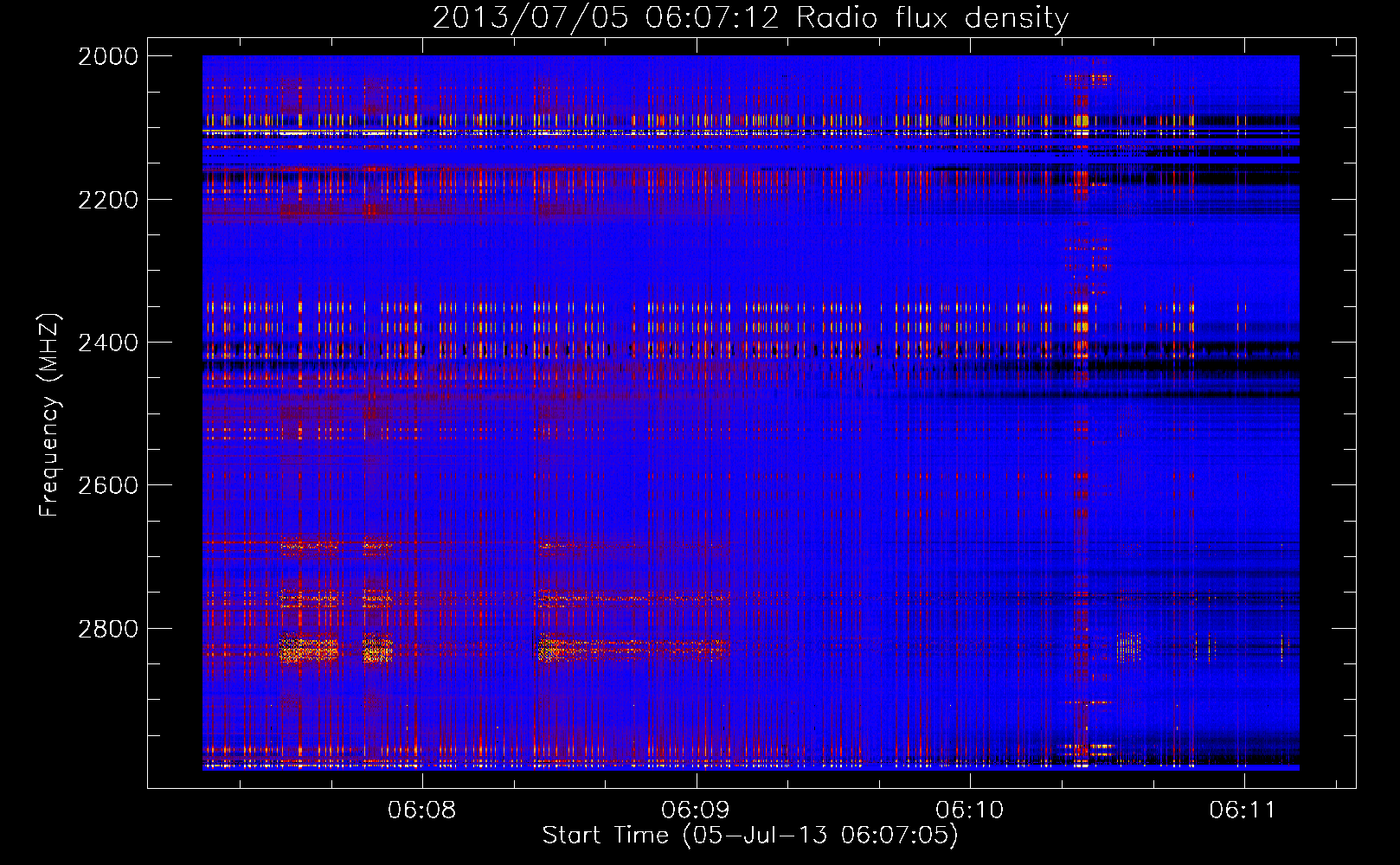
Task: Click the 06:11 time tick label
Action: (x=1243, y=811)
